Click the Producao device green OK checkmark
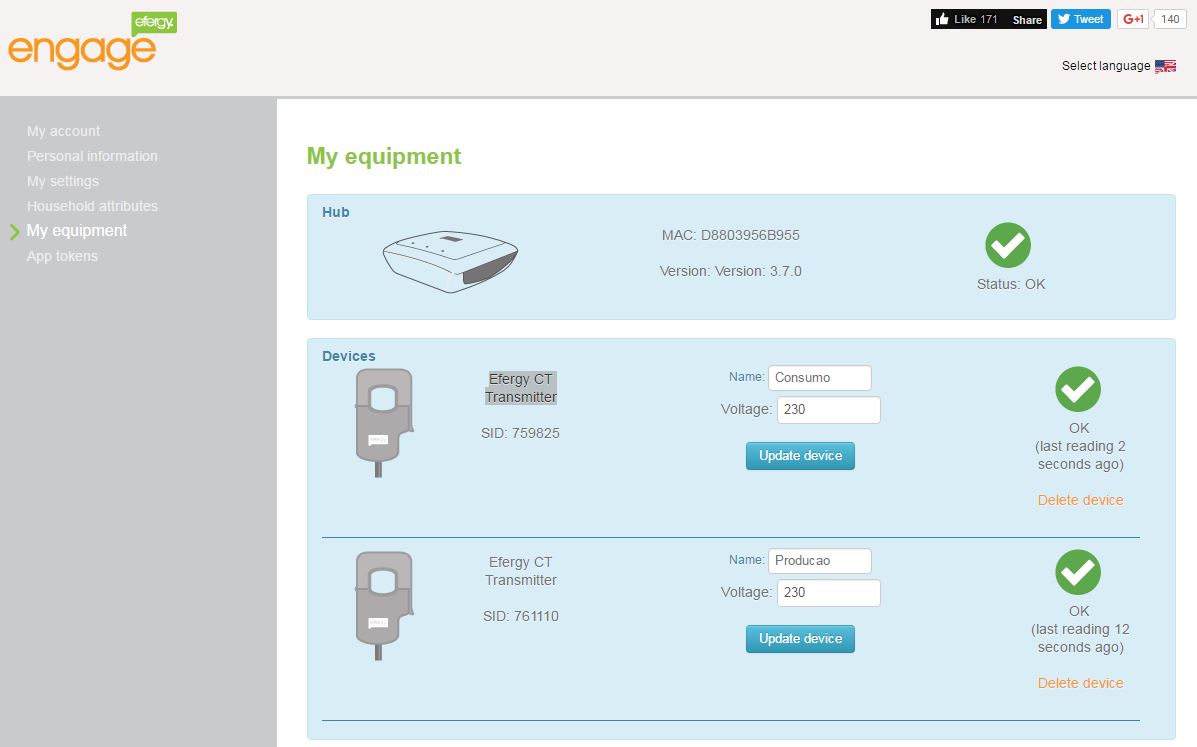Viewport: 1197px width, 747px height. click(1078, 572)
